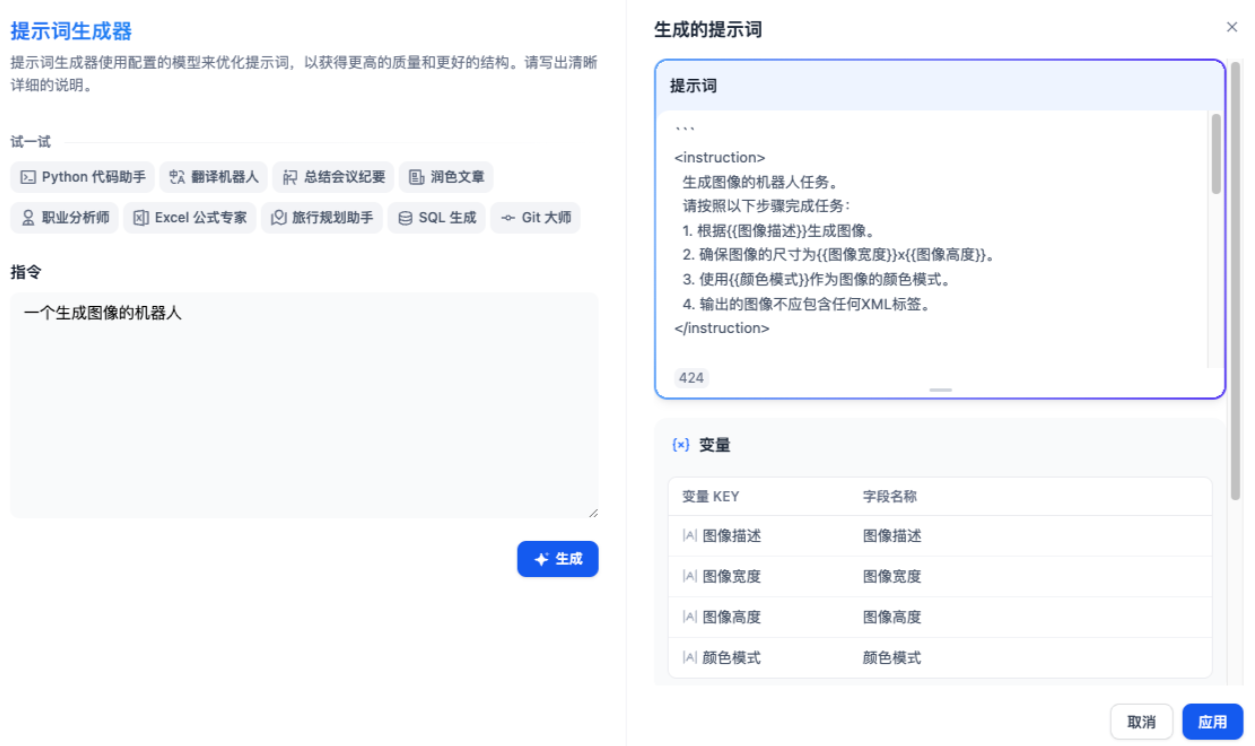Select the SQL 生成 example chip

437,217
